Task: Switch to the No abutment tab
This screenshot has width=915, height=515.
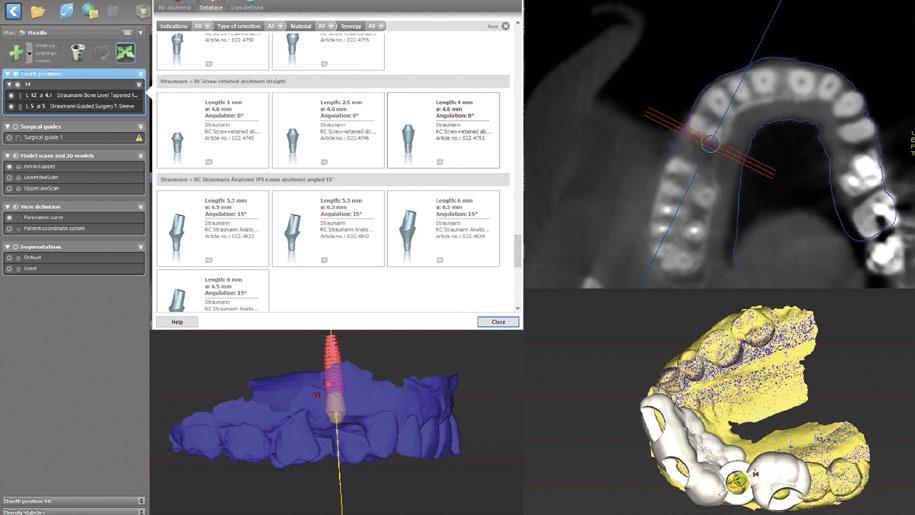Action: (x=174, y=8)
